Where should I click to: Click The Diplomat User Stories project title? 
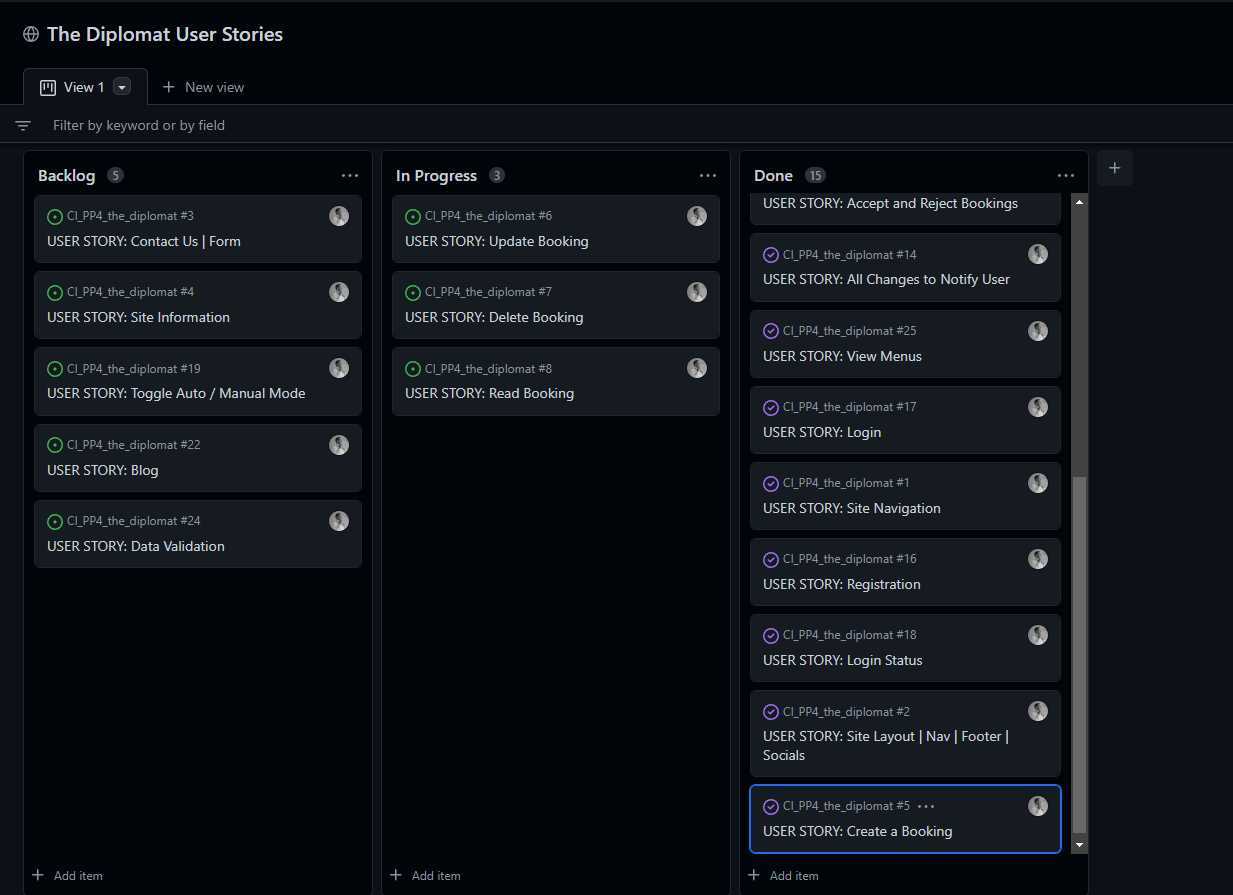(165, 34)
